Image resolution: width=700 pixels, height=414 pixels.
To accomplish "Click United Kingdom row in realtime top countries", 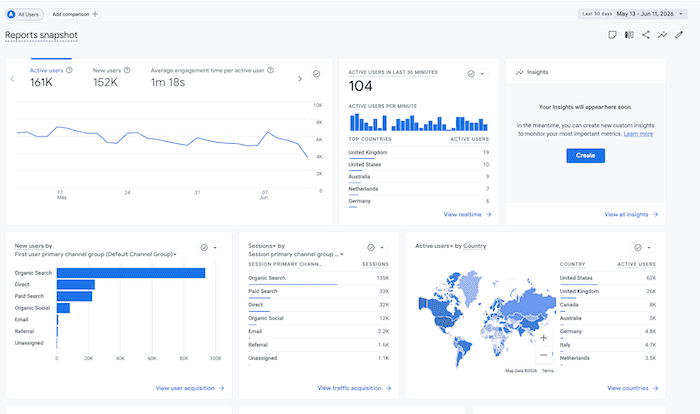I will [x=418, y=153].
